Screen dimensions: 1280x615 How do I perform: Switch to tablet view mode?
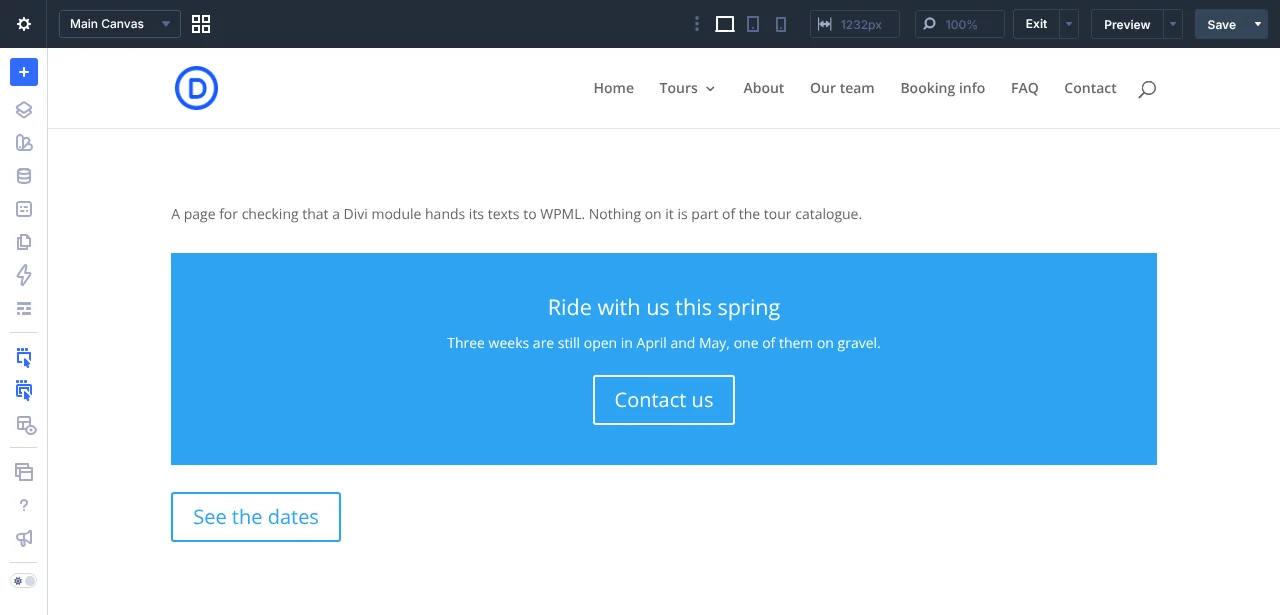point(753,24)
